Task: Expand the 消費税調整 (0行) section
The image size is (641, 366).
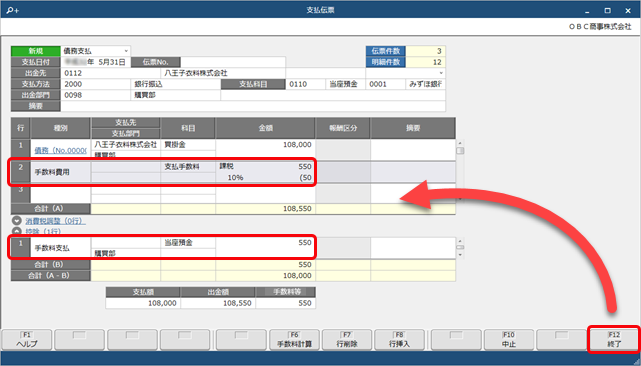Action: click(x=17, y=221)
